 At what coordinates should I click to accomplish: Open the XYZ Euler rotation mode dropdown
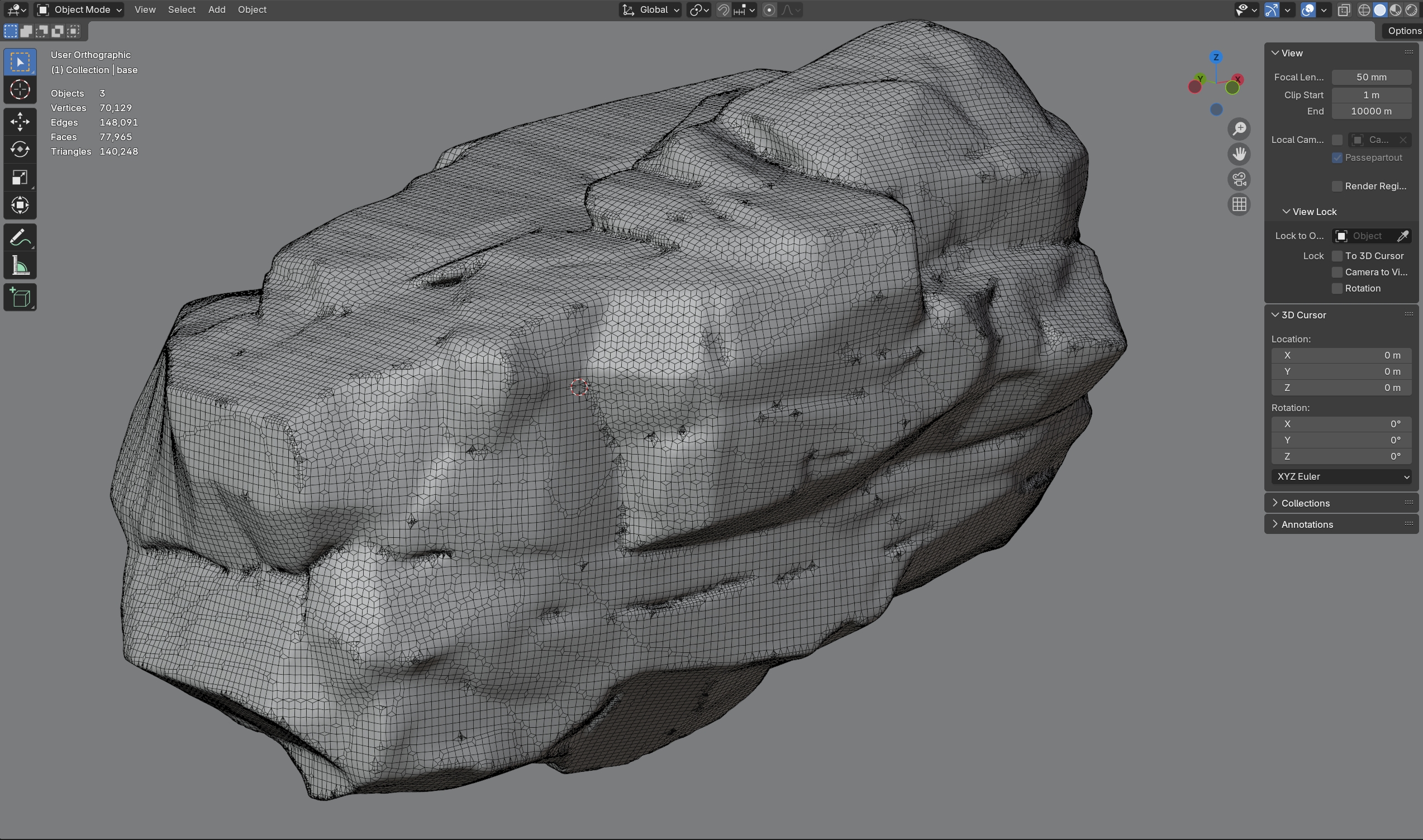1341,476
